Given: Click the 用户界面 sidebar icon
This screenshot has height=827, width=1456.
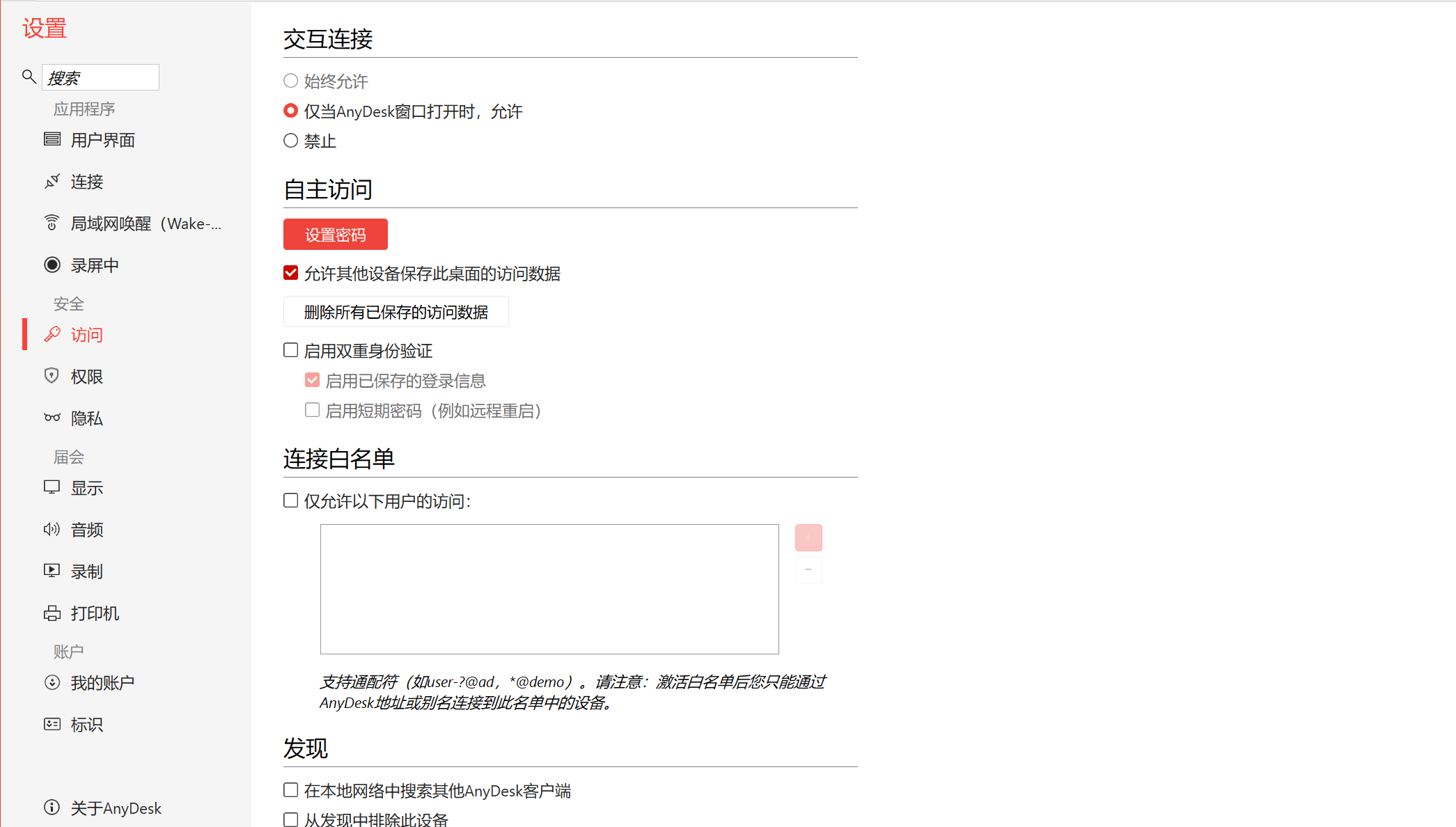Looking at the screenshot, I should pos(52,139).
